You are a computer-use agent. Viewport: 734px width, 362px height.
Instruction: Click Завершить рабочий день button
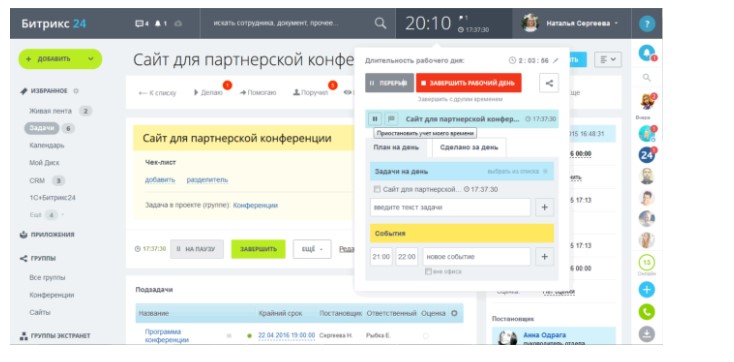coord(469,83)
